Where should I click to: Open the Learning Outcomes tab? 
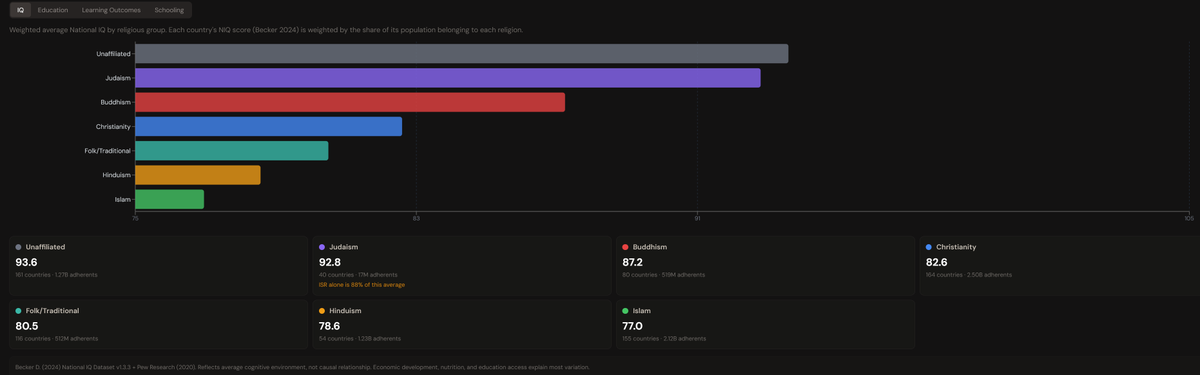coord(111,10)
